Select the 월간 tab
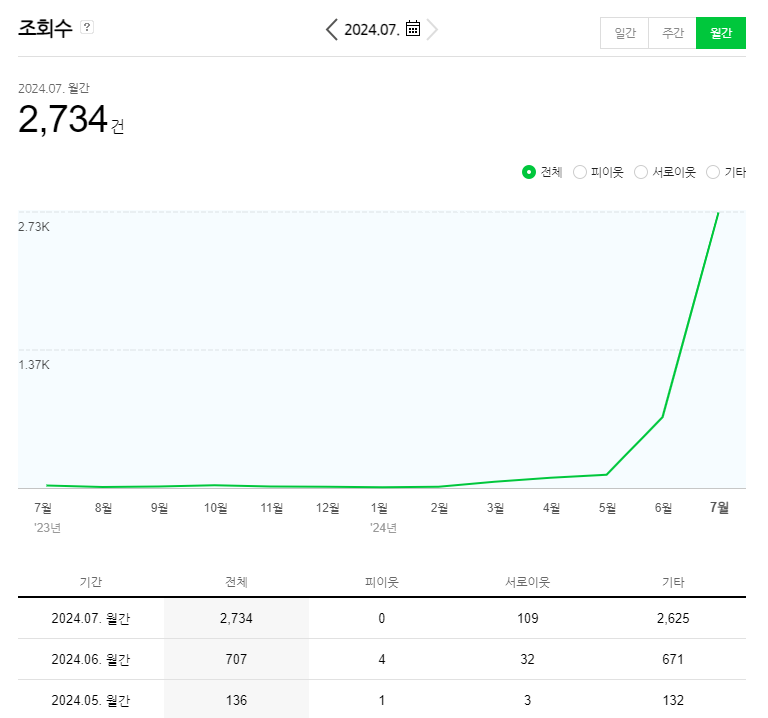The height and width of the screenshot is (718, 768). (x=720, y=33)
